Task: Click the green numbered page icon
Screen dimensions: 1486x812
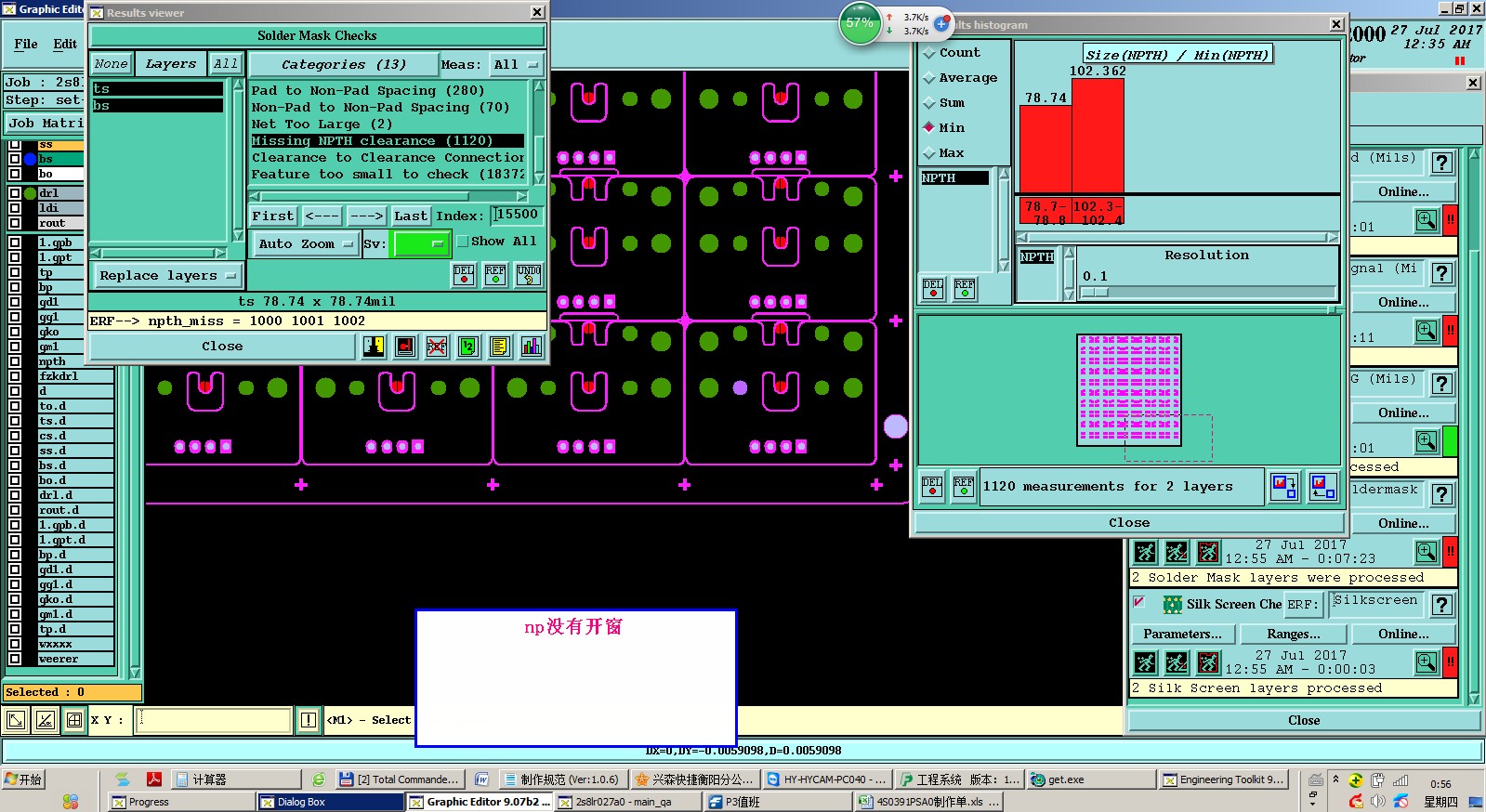Action: pos(468,347)
